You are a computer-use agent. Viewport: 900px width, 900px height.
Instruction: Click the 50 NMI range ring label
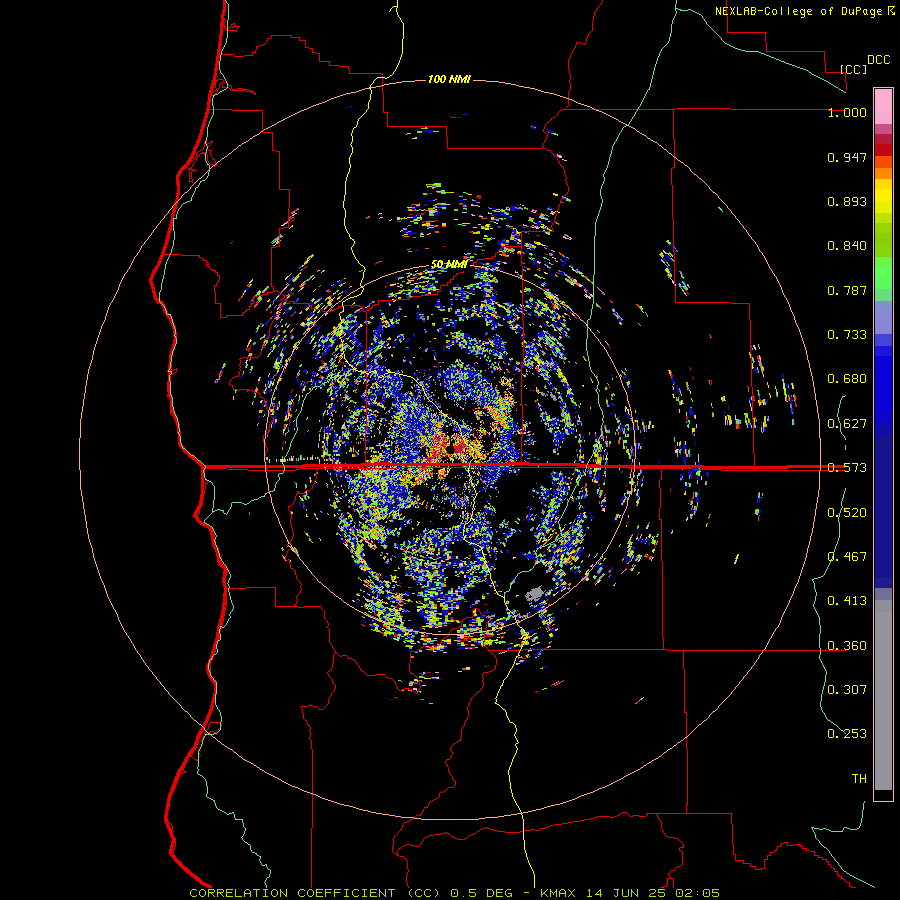[x=449, y=264]
